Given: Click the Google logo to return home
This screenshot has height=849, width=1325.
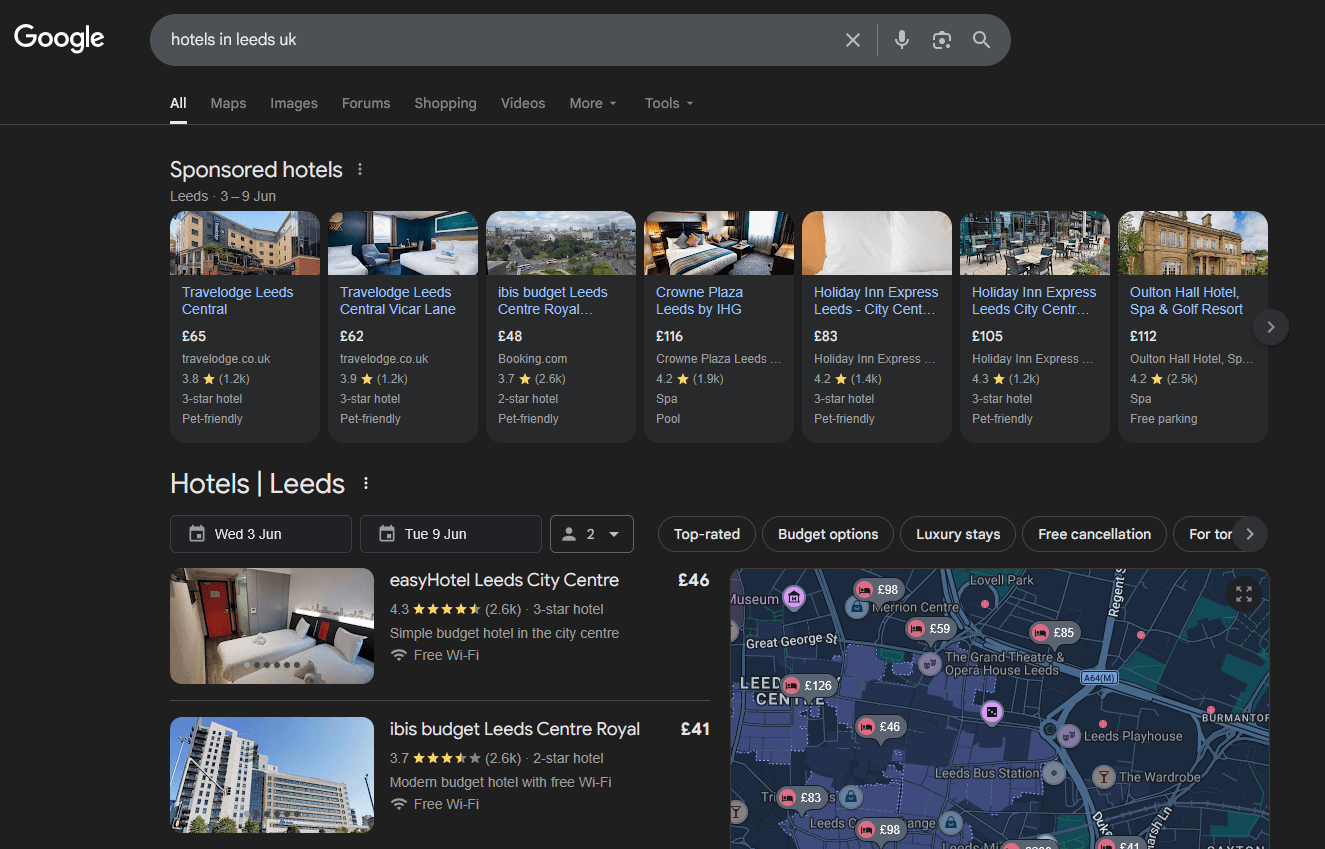Looking at the screenshot, I should pos(58,38).
